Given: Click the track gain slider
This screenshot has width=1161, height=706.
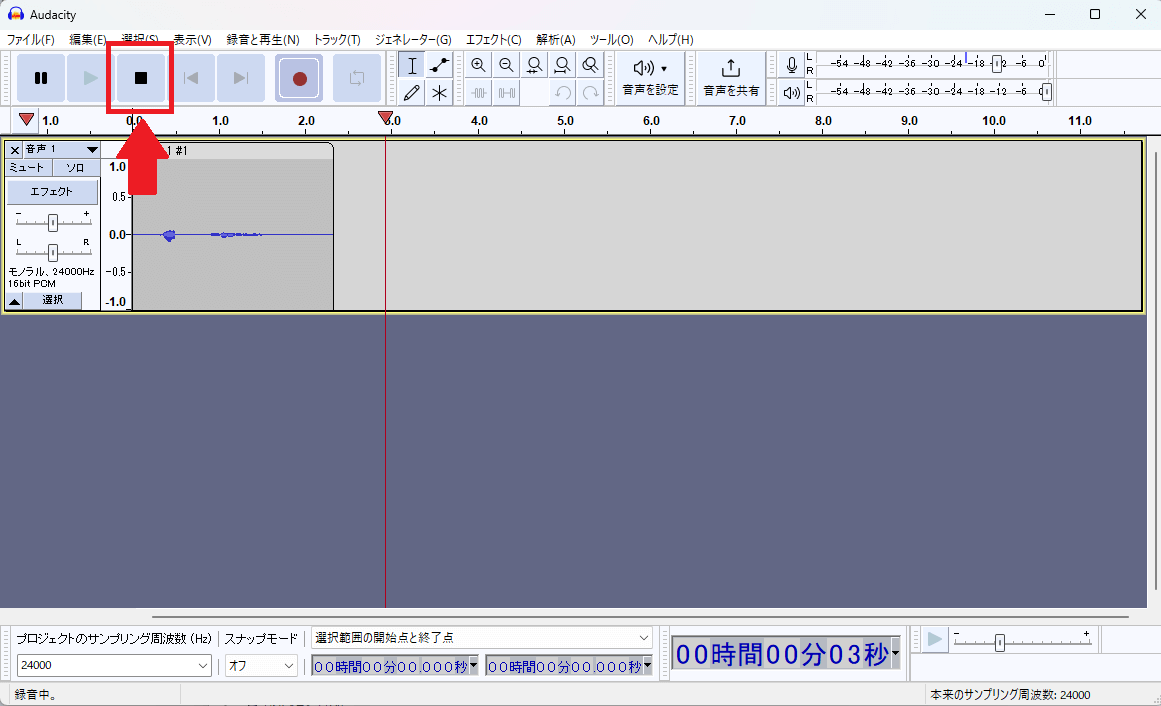Looking at the screenshot, I should [52, 223].
